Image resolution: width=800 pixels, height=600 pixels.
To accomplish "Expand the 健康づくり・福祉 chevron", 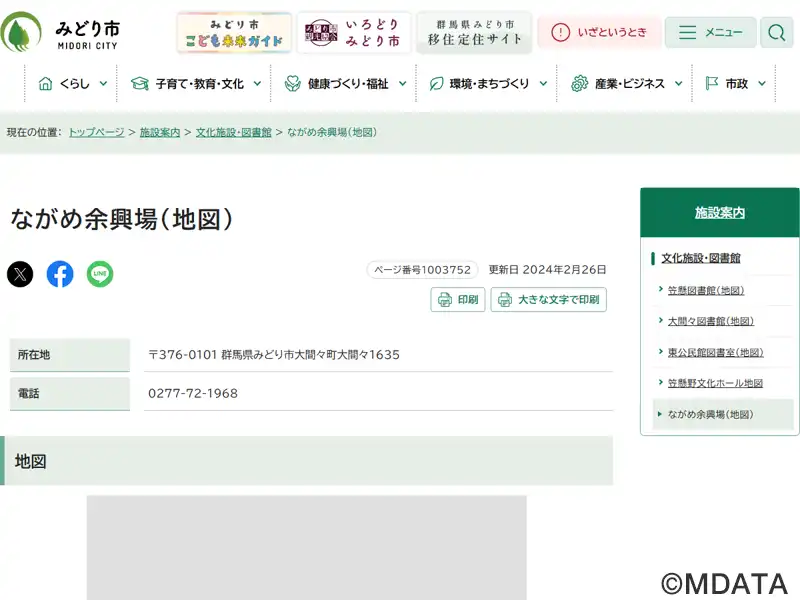I will (x=403, y=83).
